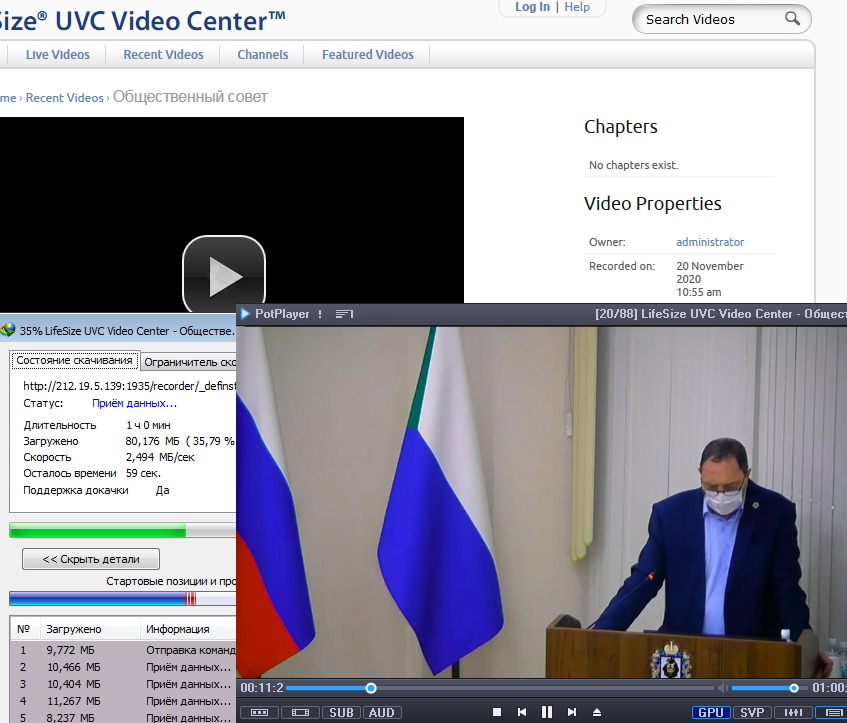Click the Recent Videos breadcrumb link
Screen dimensions: 847x723
coord(64,98)
